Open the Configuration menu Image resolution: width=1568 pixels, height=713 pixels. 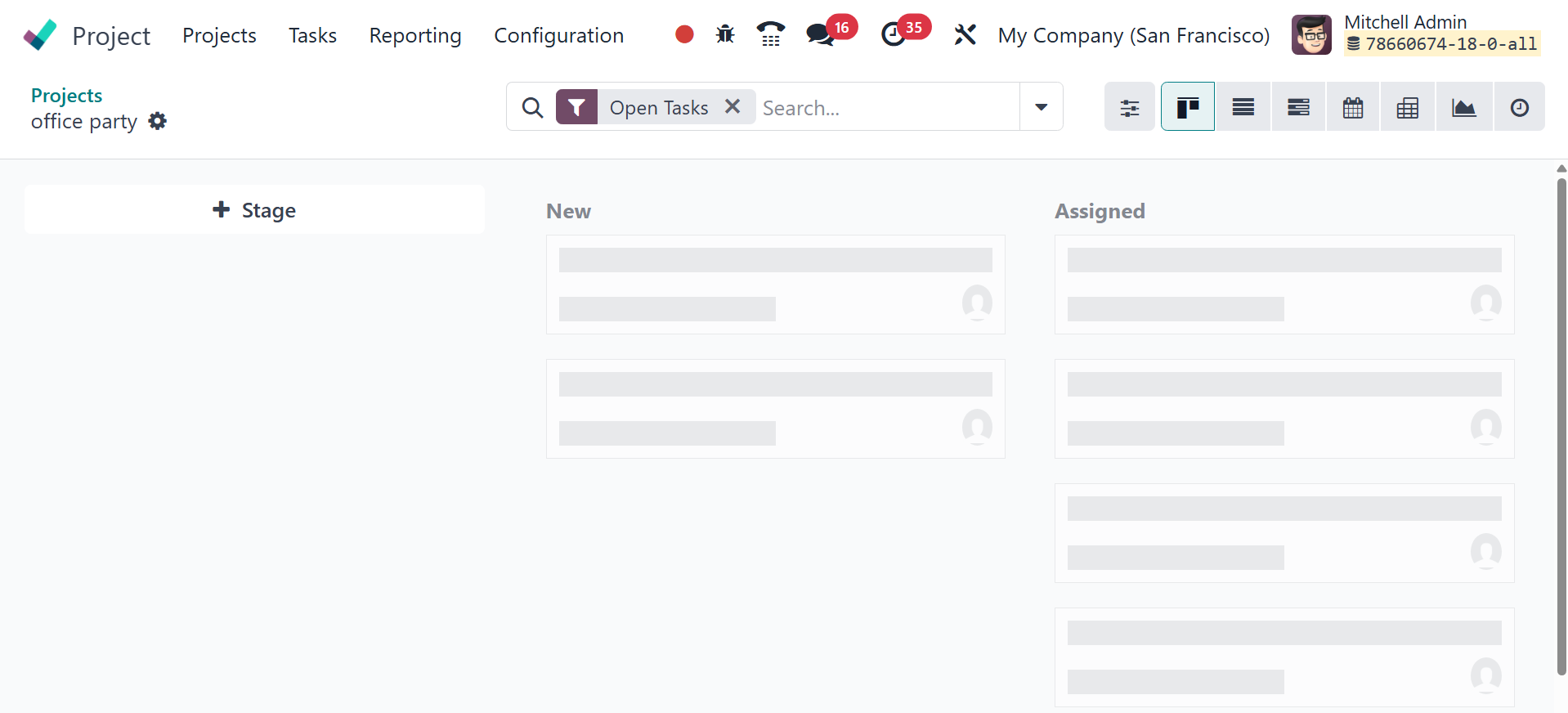click(x=558, y=35)
